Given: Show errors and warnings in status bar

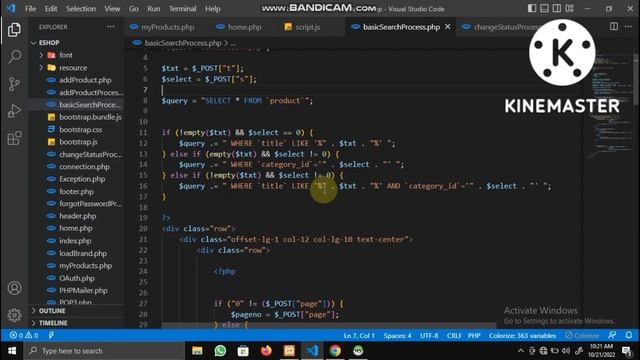Looking at the screenshot, I should click(x=24, y=335).
